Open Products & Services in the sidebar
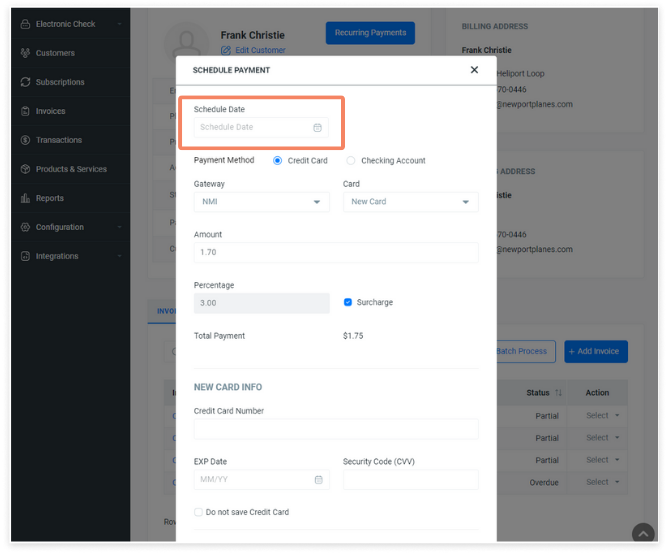Viewport: 668px width, 553px height. tap(71, 169)
